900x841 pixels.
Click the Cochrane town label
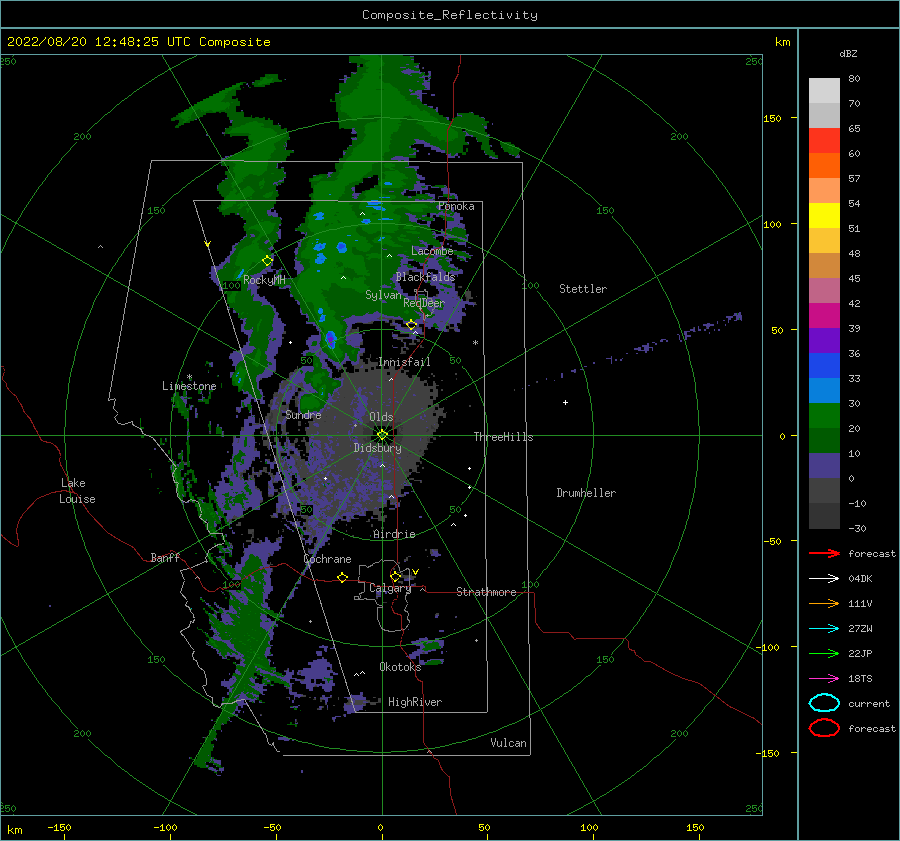(x=327, y=559)
